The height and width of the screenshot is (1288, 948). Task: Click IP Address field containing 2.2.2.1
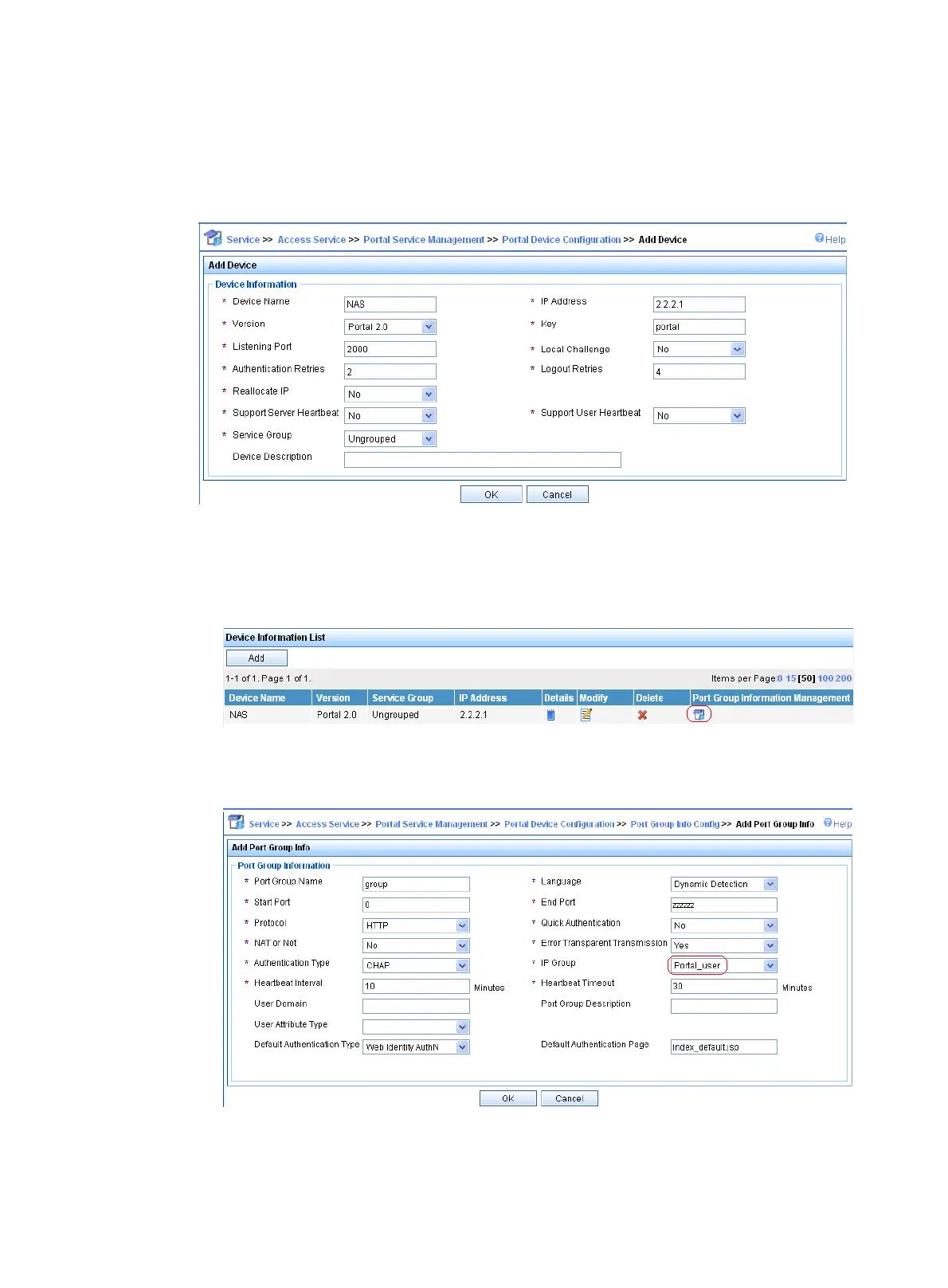coord(699,304)
